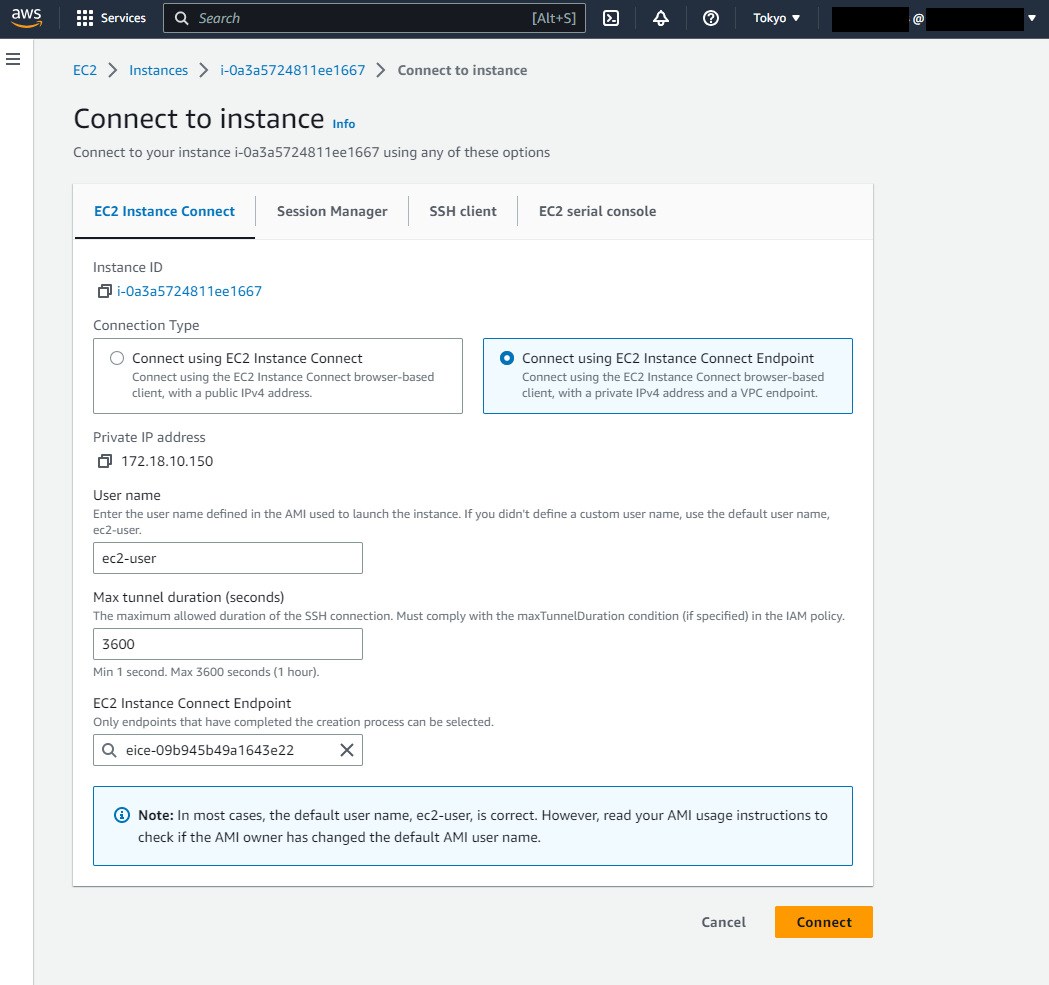Select Connect using EC2 Instance Connect
The height and width of the screenshot is (985, 1049).
tap(117, 357)
